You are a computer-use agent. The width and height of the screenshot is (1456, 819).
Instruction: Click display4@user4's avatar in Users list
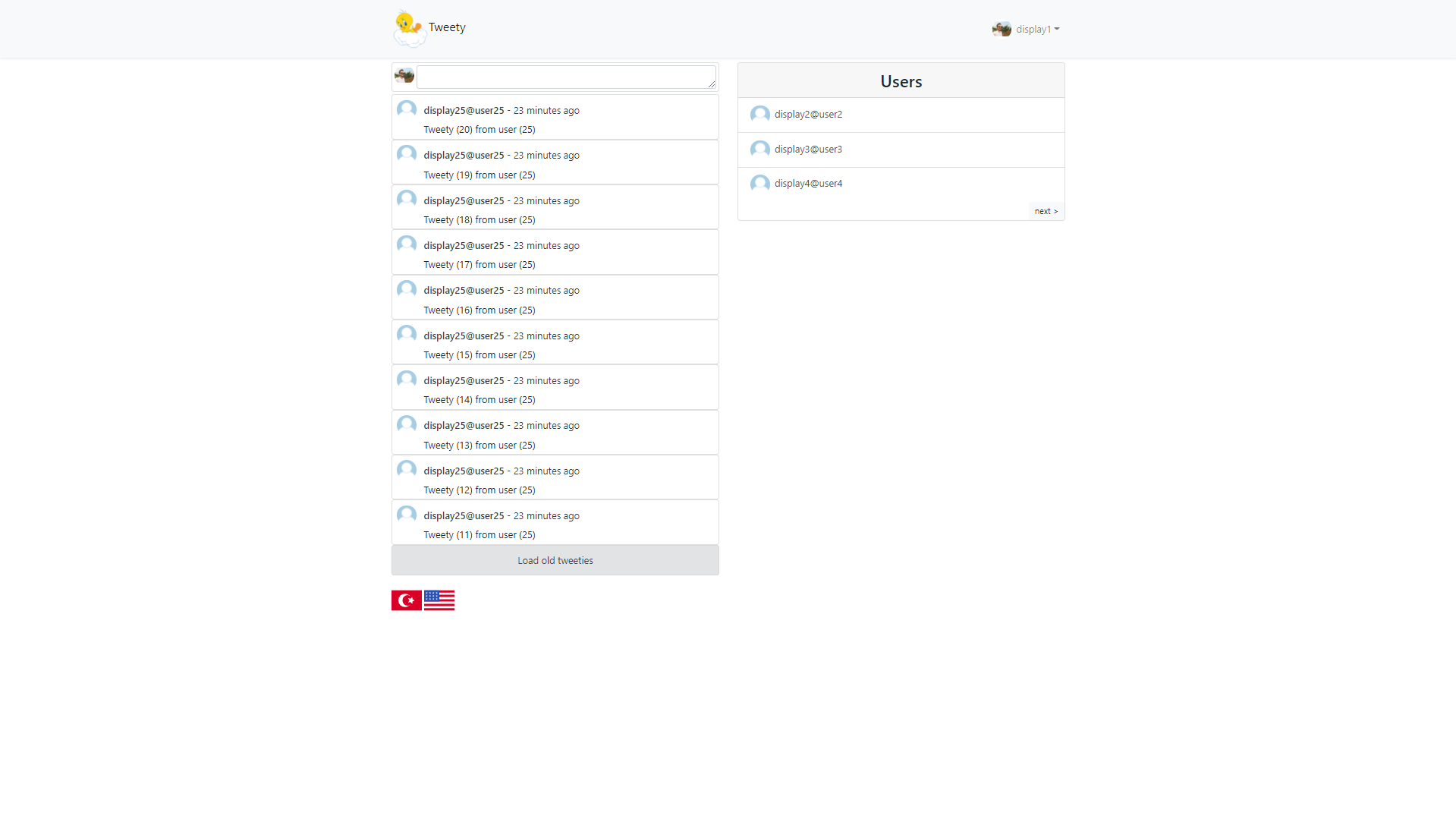click(x=759, y=184)
